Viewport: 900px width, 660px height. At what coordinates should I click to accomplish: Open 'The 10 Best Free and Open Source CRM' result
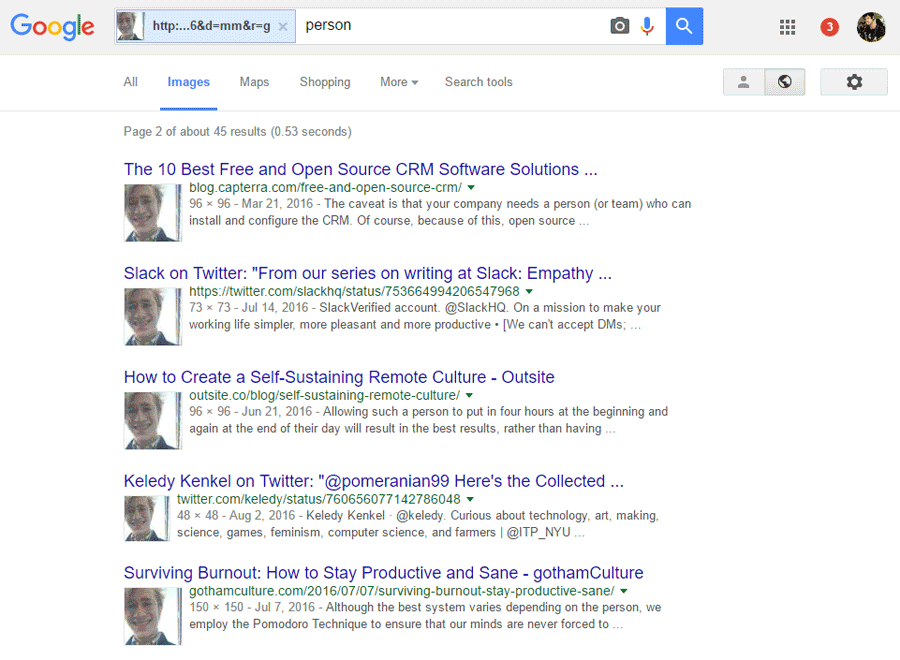(x=360, y=169)
